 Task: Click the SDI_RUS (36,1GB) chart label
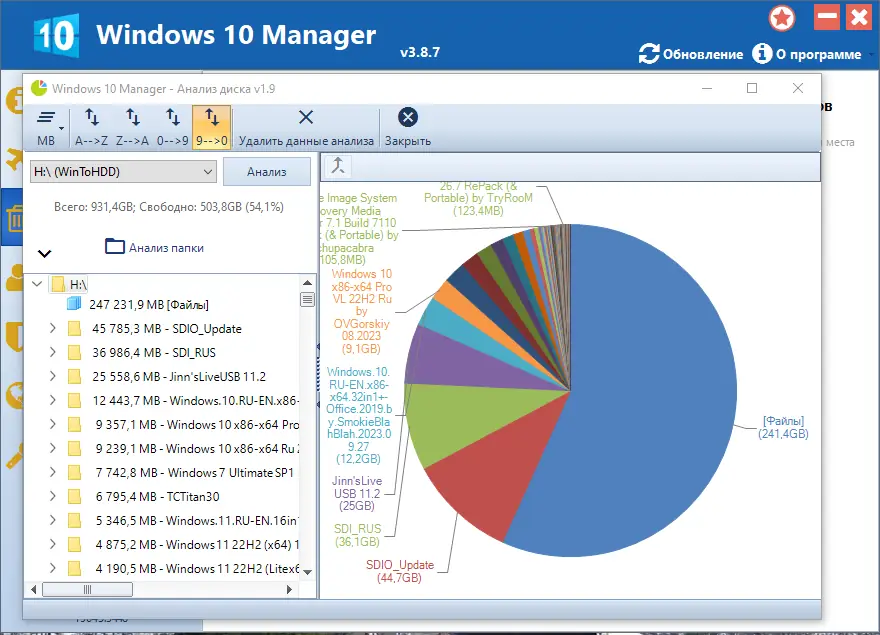tap(358, 535)
